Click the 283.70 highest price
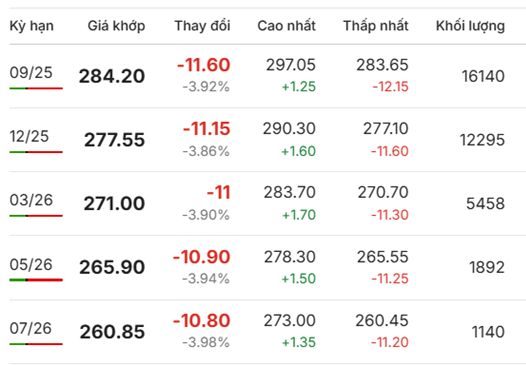 click(290, 193)
